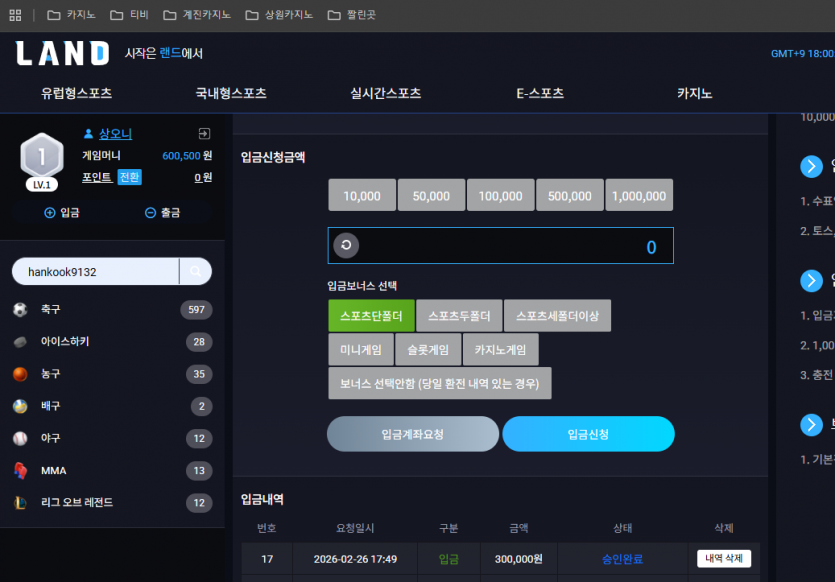Image resolution: width=835 pixels, height=582 pixels.
Task: Reset deposit amount with circular arrow icon
Action: 346,245
